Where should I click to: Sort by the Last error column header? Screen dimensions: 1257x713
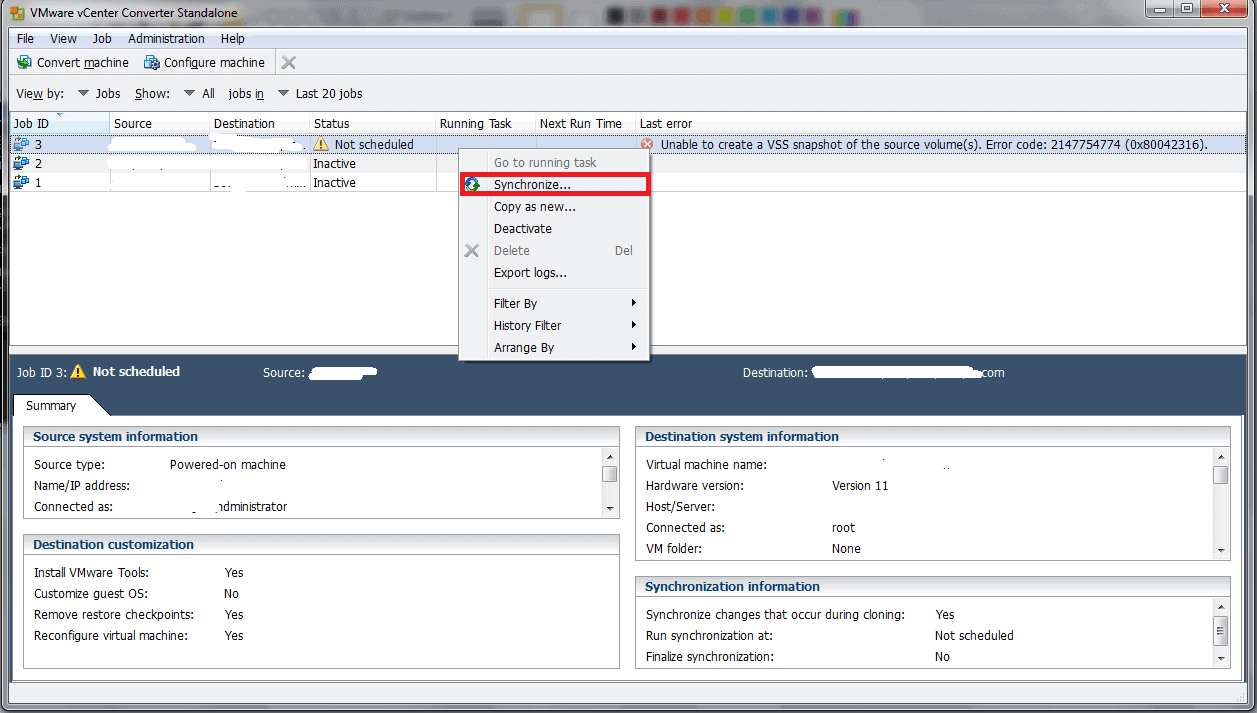(x=942, y=123)
